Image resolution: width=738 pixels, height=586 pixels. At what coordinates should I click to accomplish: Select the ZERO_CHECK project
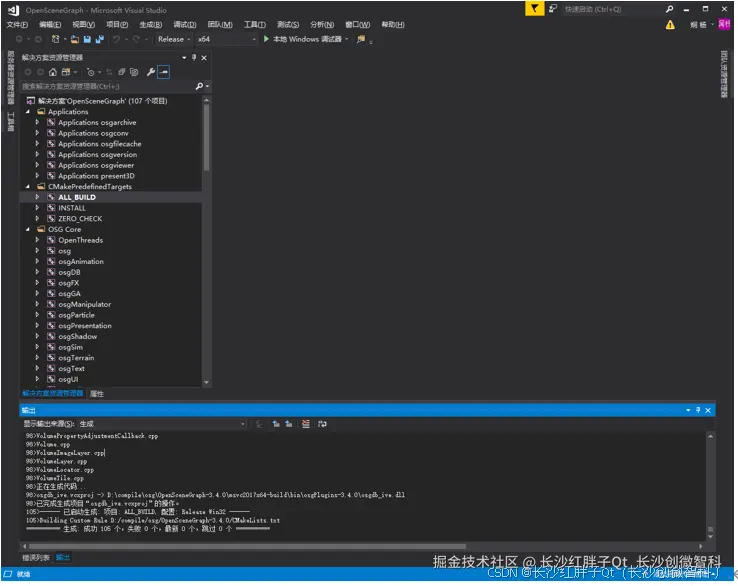(80, 219)
